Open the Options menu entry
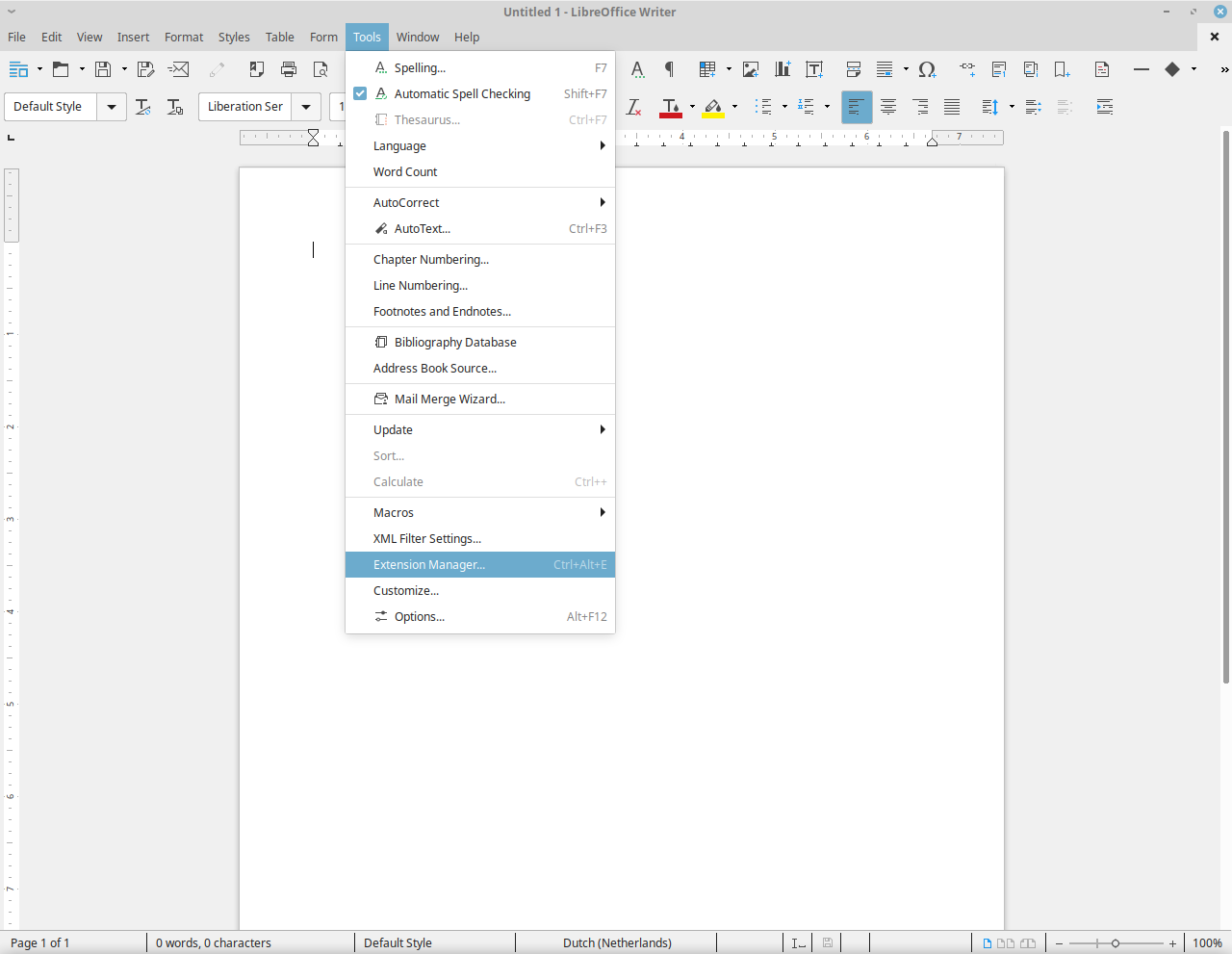The image size is (1232, 954). click(x=420, y=617)
